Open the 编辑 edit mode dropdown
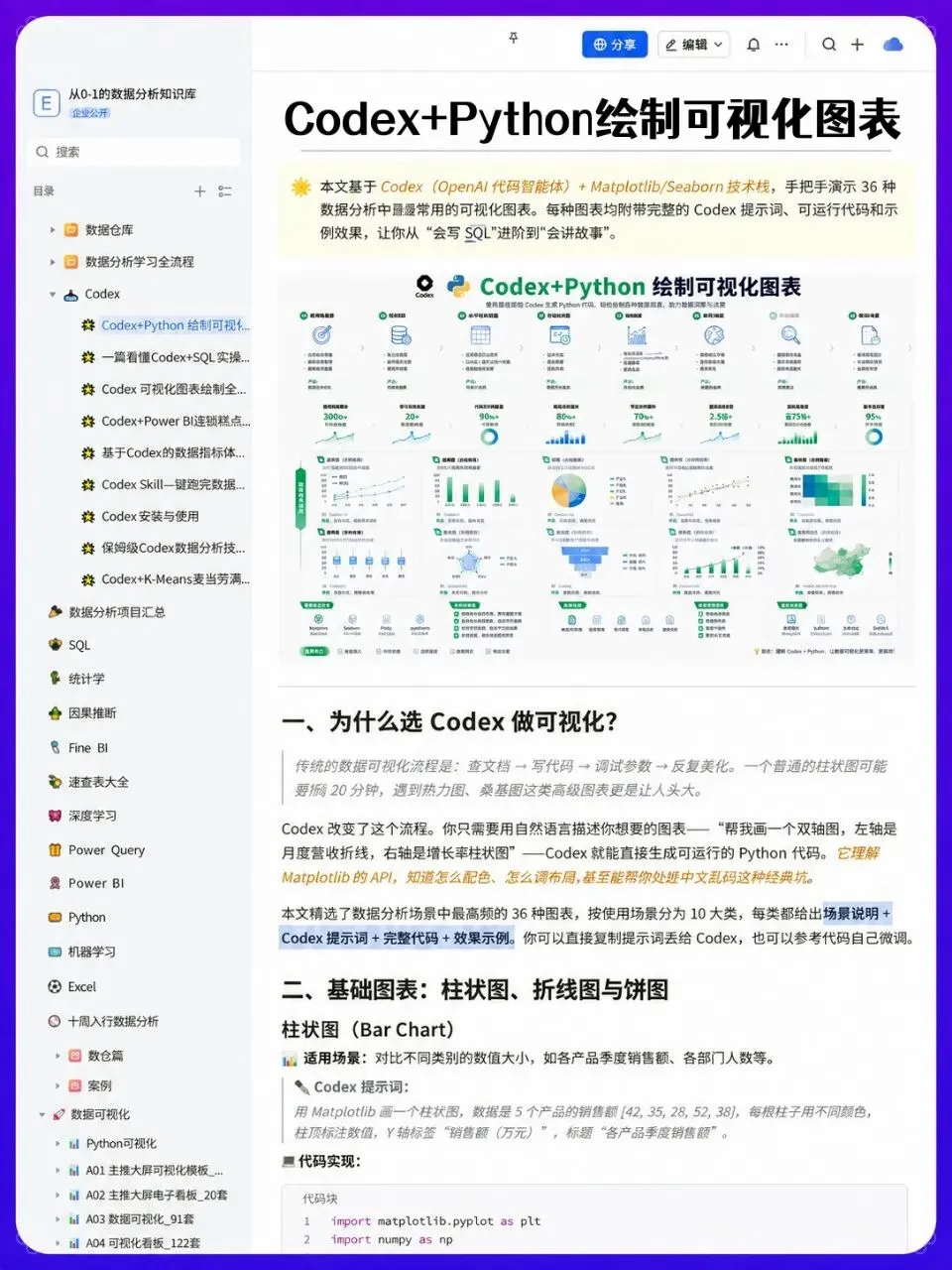This screenshot has height=1270, width=952. pyautogui.click(x=694, y=45)
